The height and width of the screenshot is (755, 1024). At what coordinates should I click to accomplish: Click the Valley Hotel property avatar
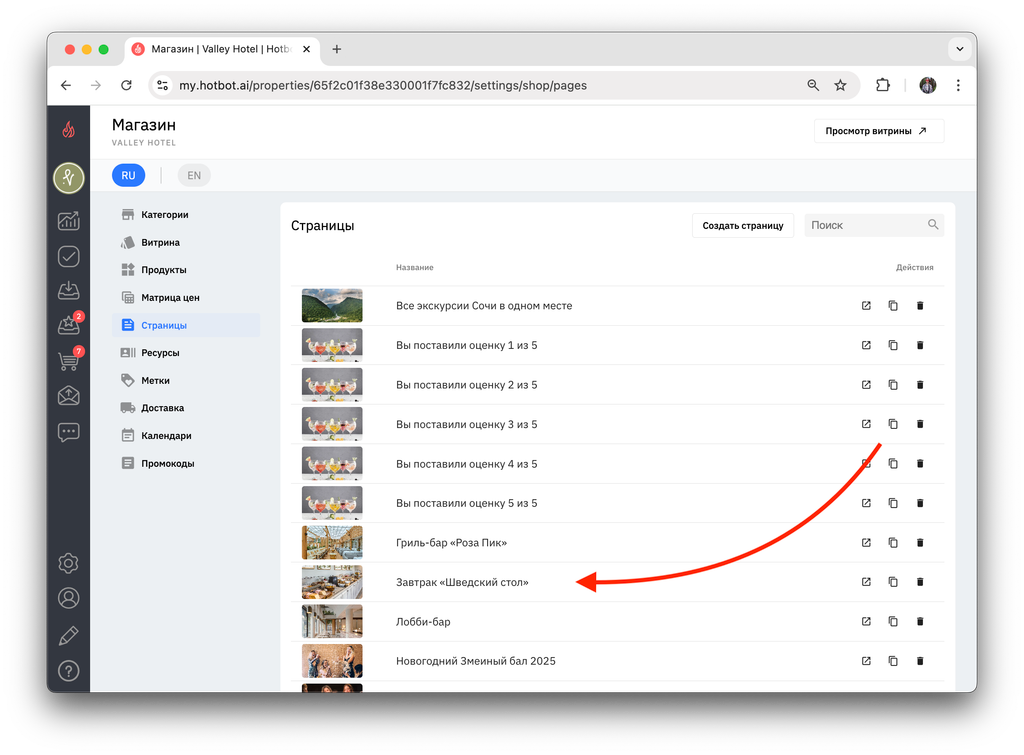click(69, 178)
